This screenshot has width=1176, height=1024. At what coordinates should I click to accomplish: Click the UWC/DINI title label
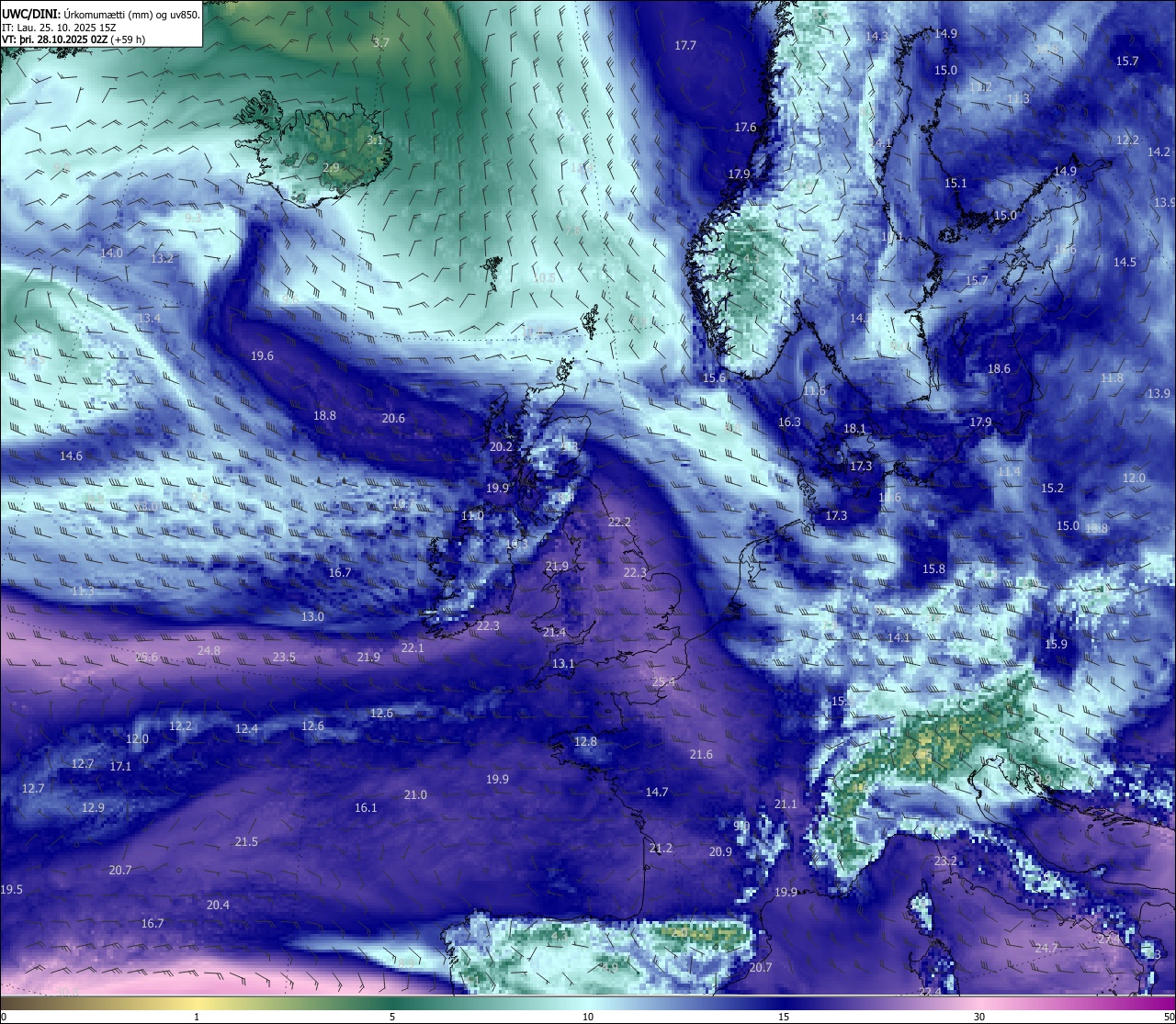pyautogui.click(x=31, y=15)
